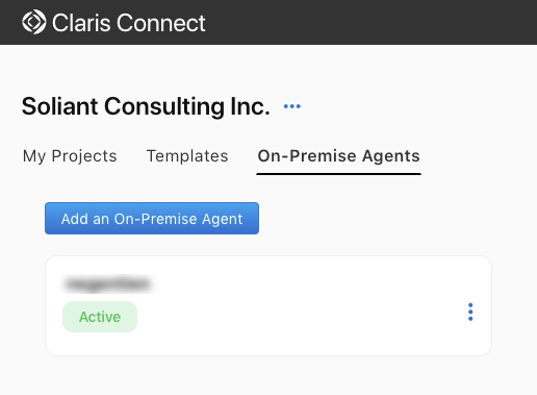Click the Soliant Consulting Inc. team heading
Viewport: 537px width, 395px height.
pyautogui.click(x=146, y=107)
